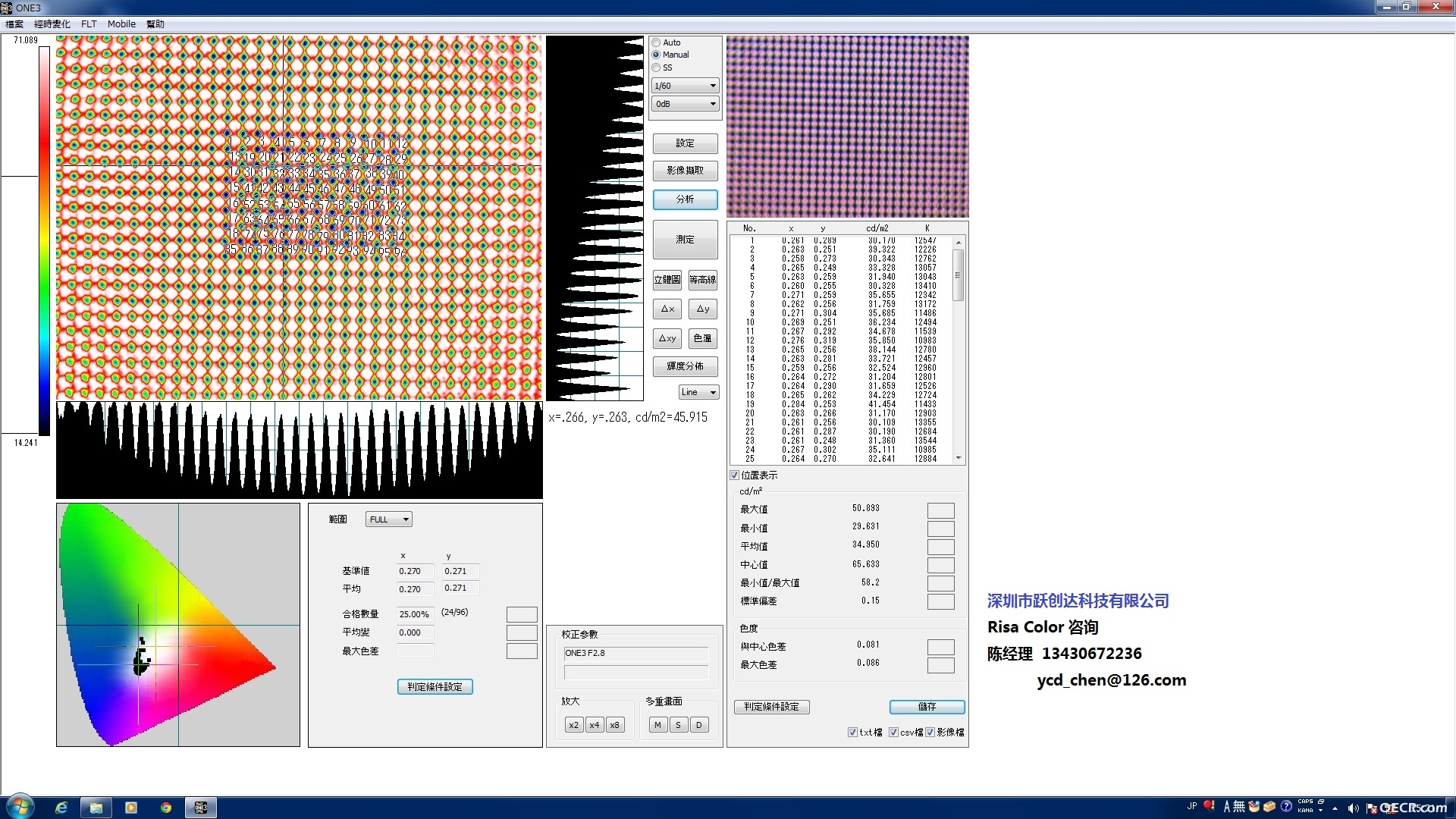1456x819 pixels.
Task: Click the 合格數量 25.00% field
Action: 416,614
